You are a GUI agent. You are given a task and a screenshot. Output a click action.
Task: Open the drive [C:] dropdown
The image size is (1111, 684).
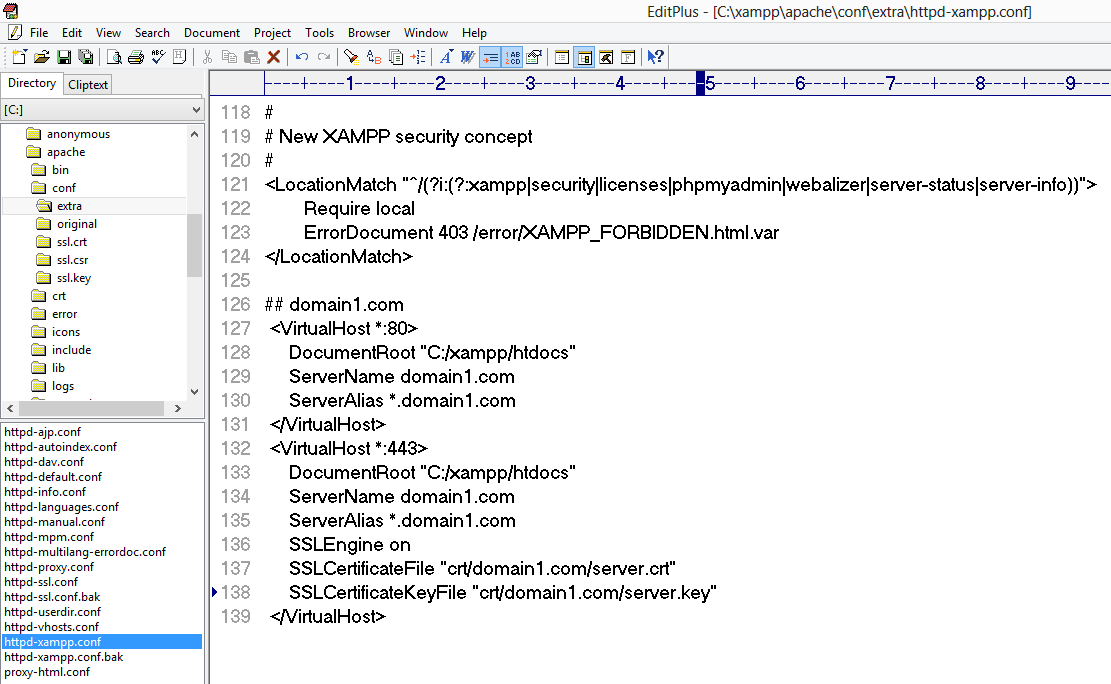pyautogui.click(x=196, y=109)
